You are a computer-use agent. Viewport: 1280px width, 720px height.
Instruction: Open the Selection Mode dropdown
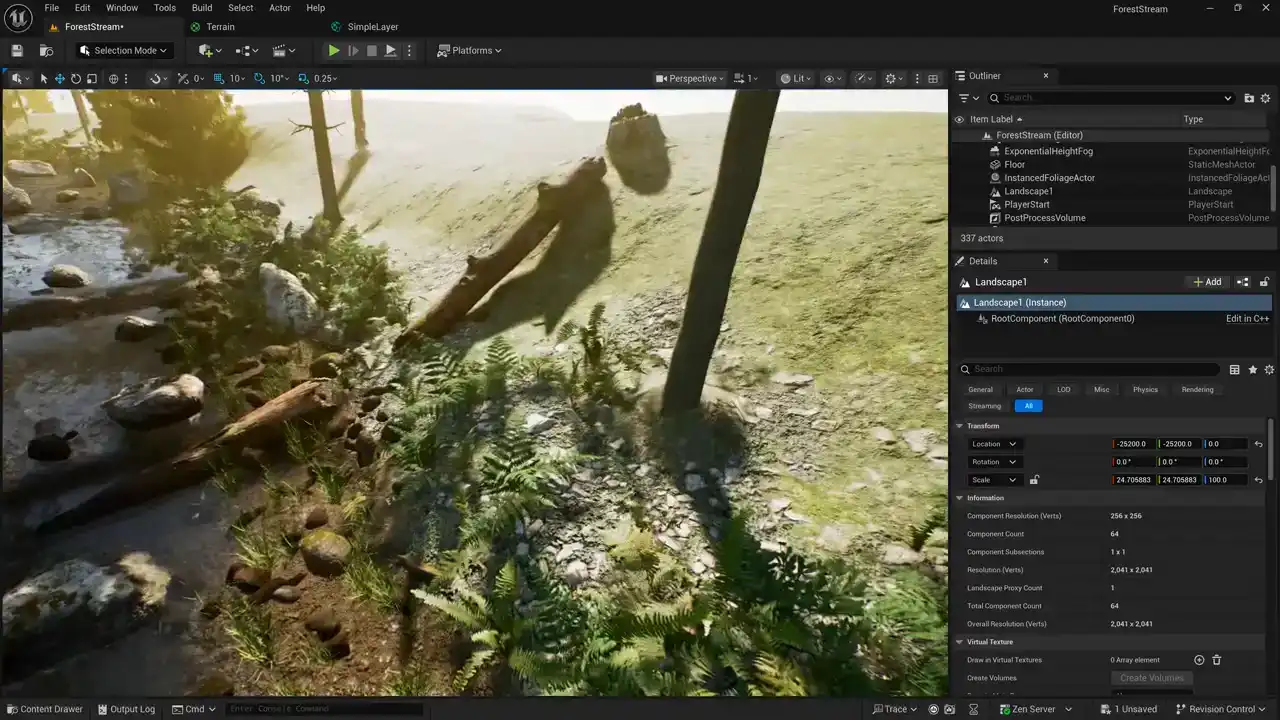click(x=124, y=51)
